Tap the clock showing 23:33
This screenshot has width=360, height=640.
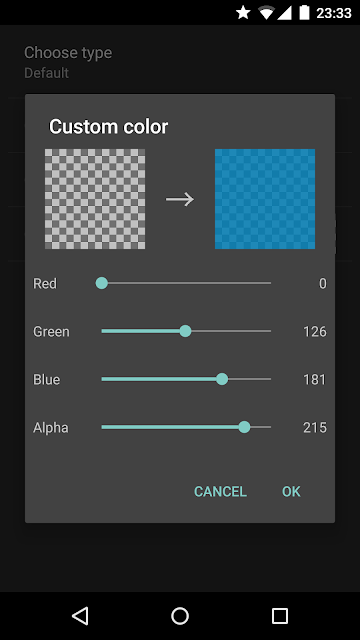(x=334, y=13)
